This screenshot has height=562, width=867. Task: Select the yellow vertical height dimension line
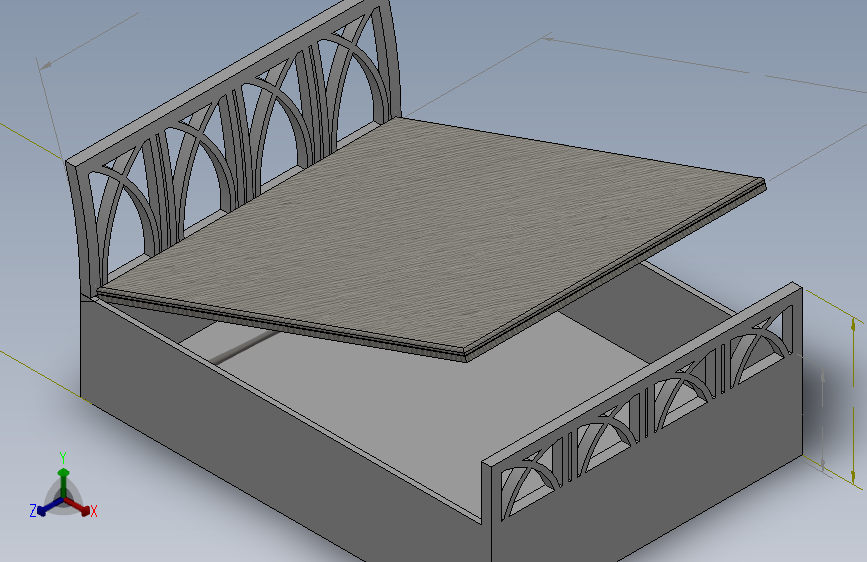(854, 401)
